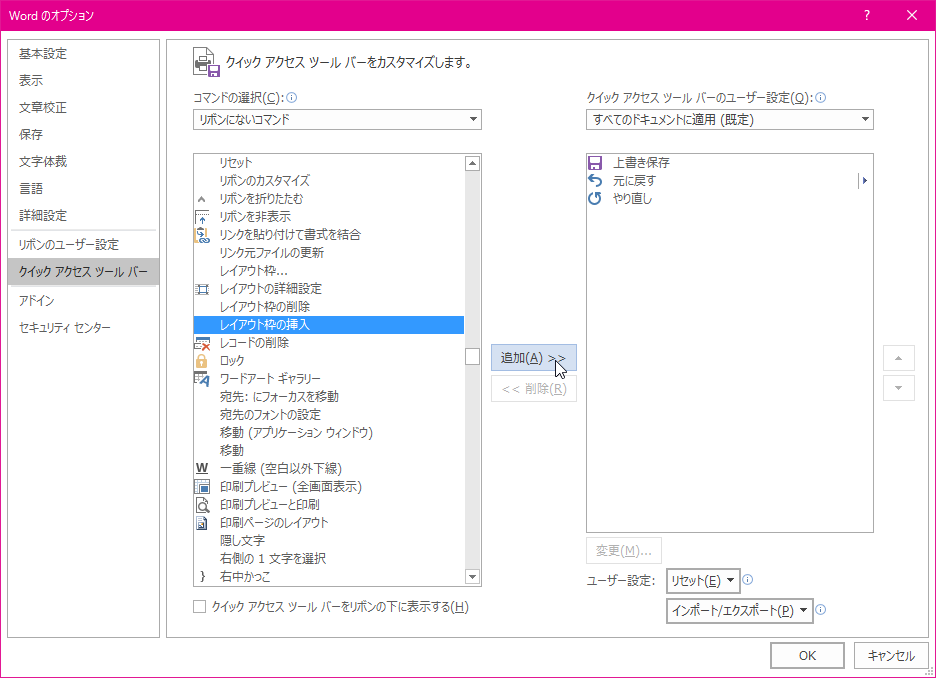Enable クイック アクセス ツール バーをリボンの下に表示する checkbox
936x678 pixels.
(x=199, y=607)
